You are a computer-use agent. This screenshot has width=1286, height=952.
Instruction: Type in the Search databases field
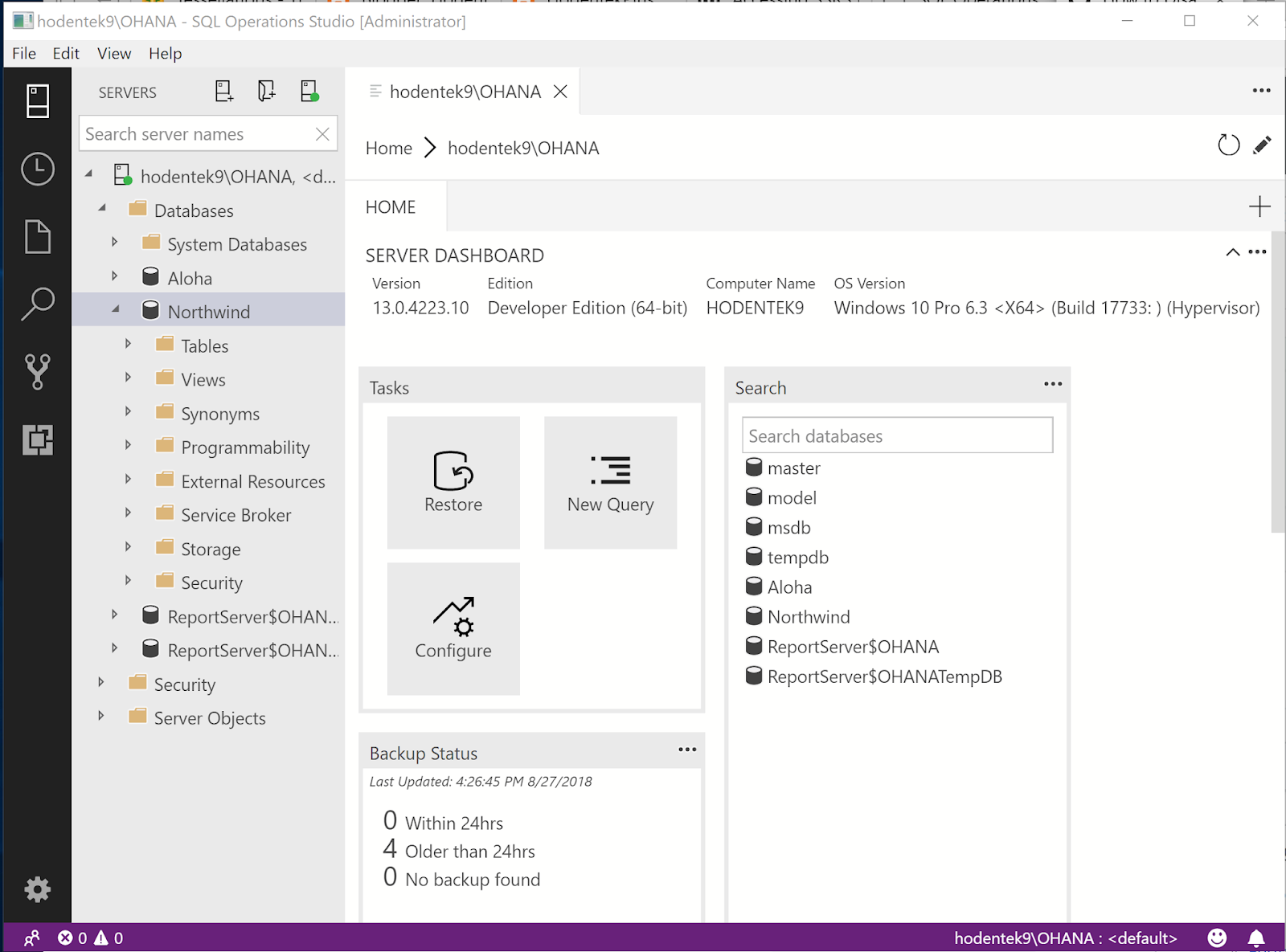click(896, 435)
